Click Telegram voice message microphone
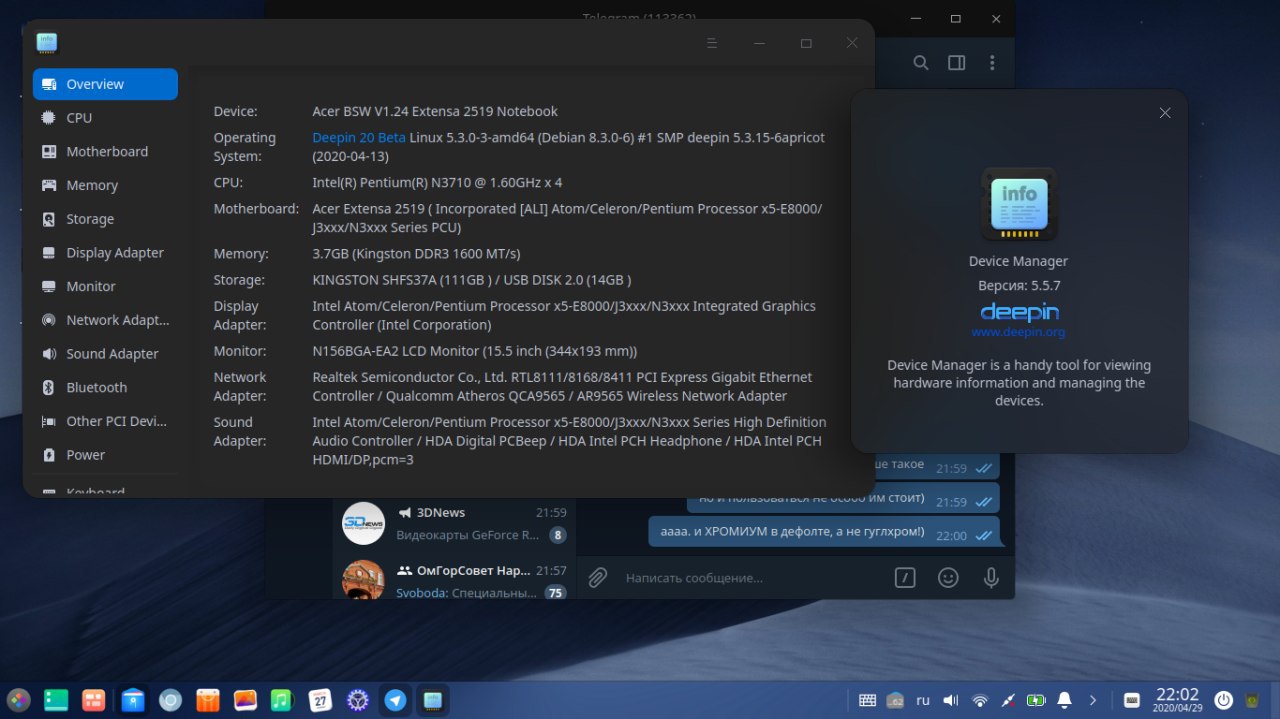Image resolution: width=1280 pixels, height=719 pixels. (991, 578)
